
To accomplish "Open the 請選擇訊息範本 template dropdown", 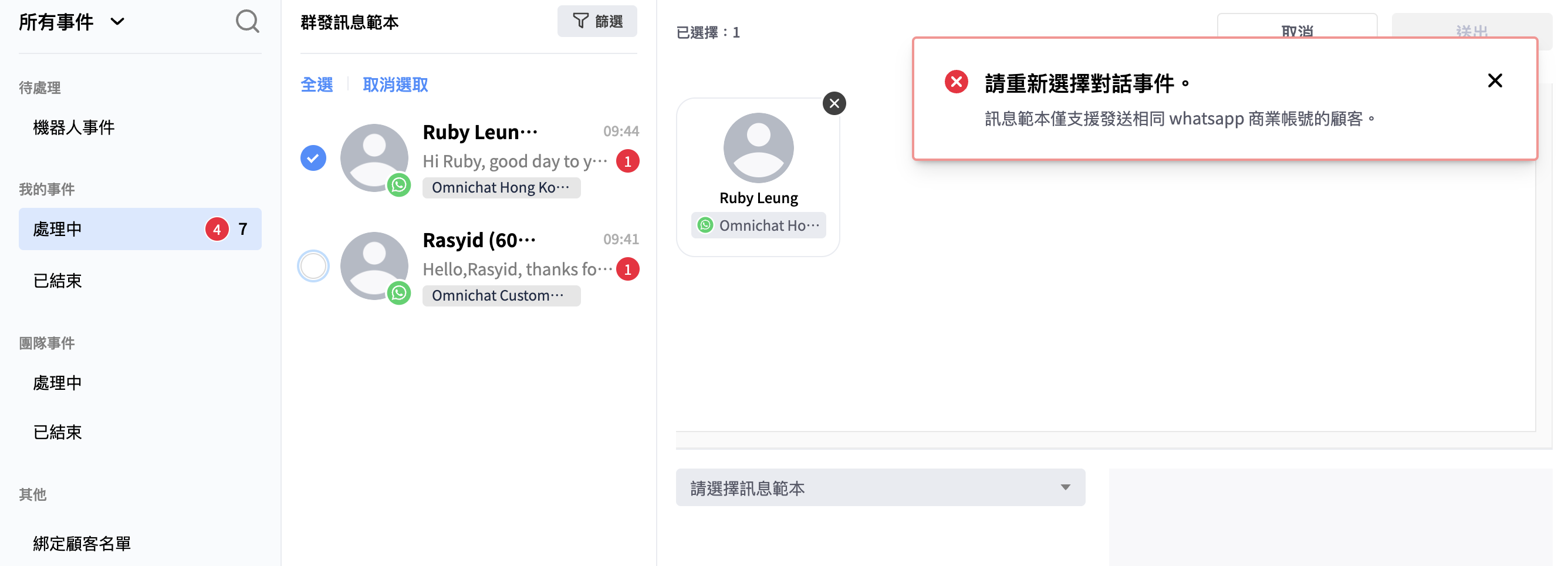I will 880,487.
